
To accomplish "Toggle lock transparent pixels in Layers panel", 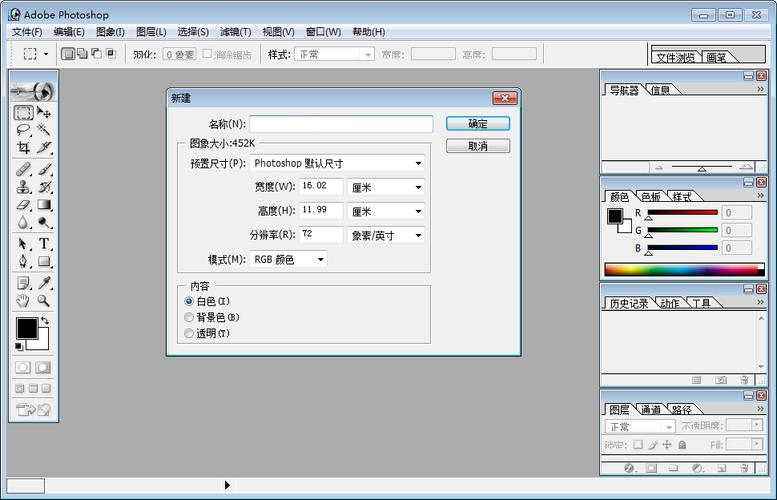I will (x=638, y=445).
